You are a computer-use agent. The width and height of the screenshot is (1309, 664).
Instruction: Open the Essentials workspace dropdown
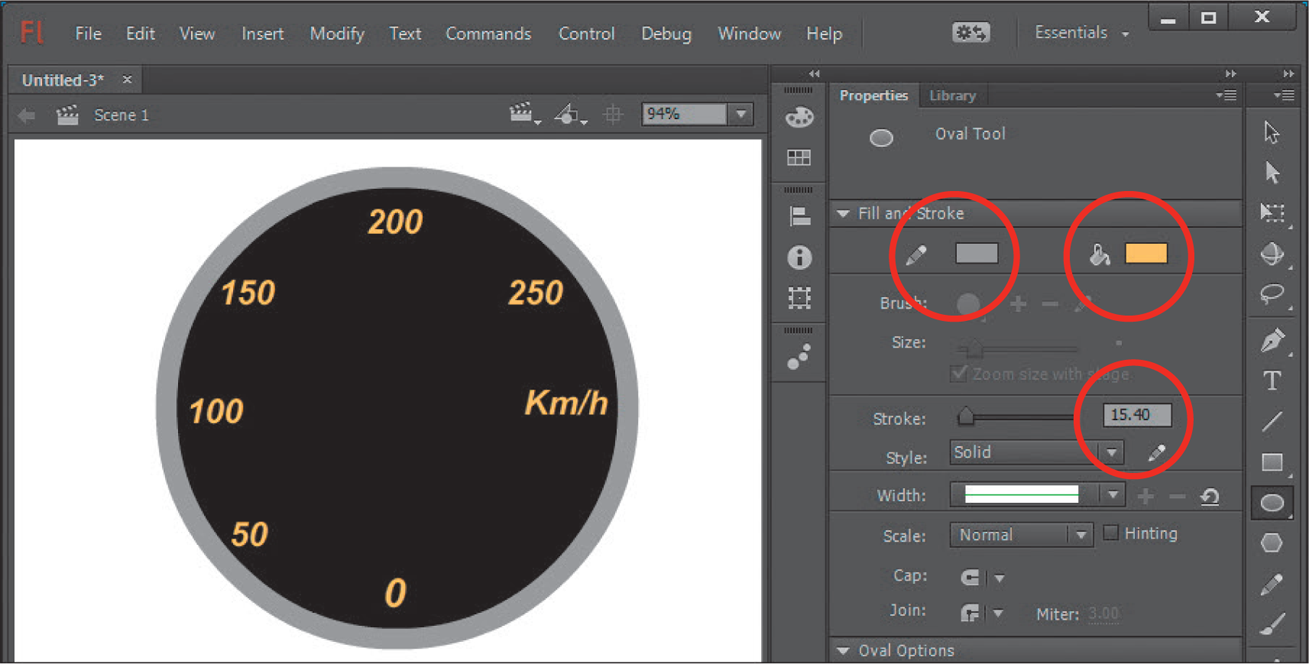click(1082, 33)
